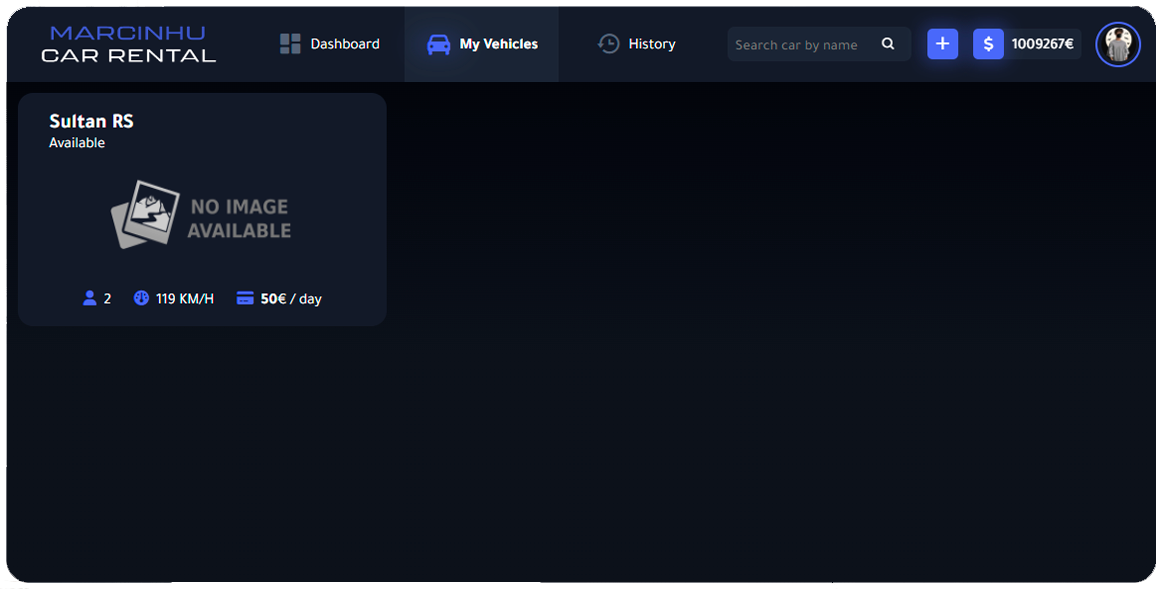Screen dimensions: 1162x589
Task: Click the payment card icon by 50€
Action: pos(245,298)
